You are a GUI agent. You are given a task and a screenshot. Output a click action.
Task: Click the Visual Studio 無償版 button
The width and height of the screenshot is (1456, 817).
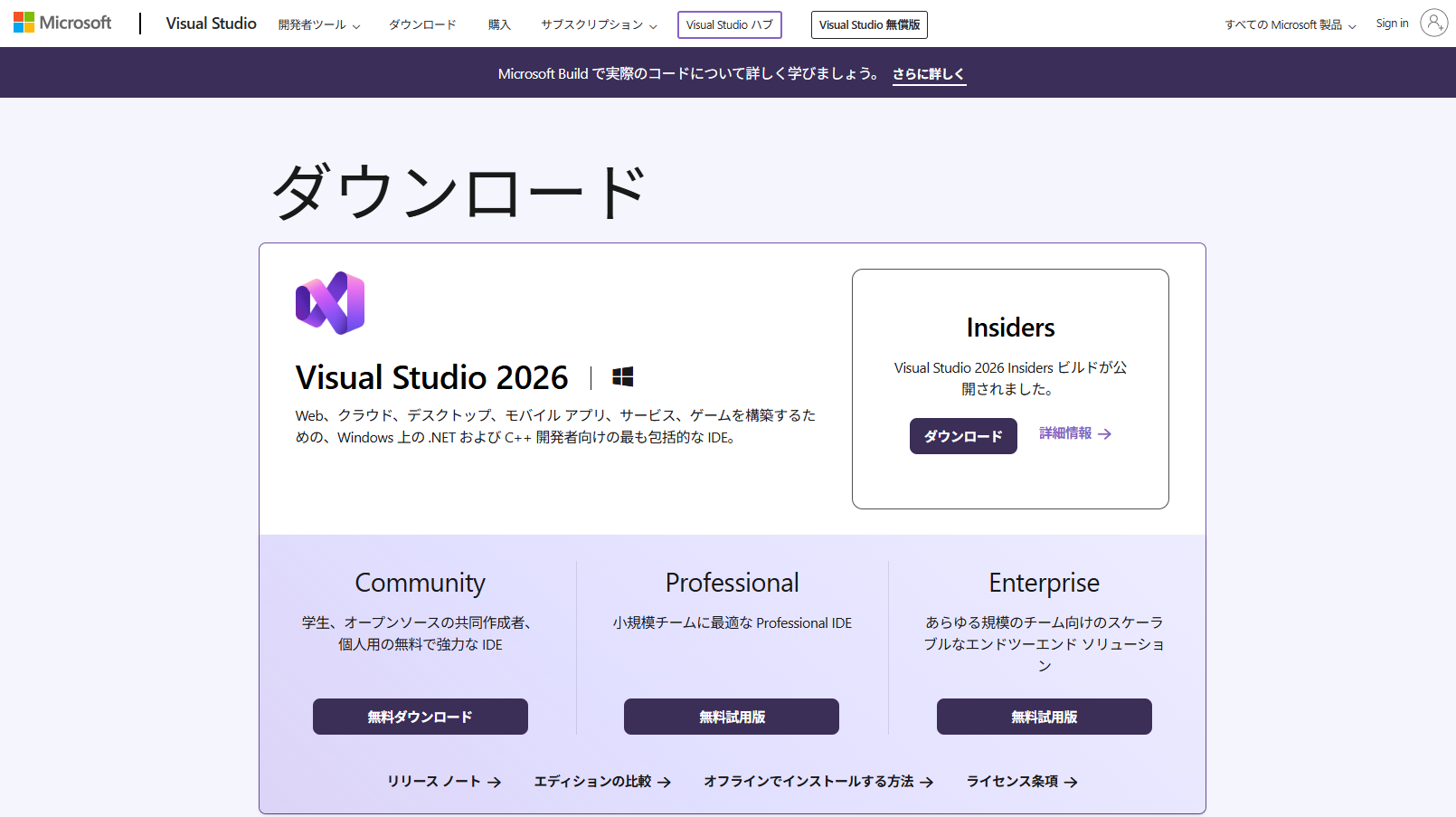869,24
